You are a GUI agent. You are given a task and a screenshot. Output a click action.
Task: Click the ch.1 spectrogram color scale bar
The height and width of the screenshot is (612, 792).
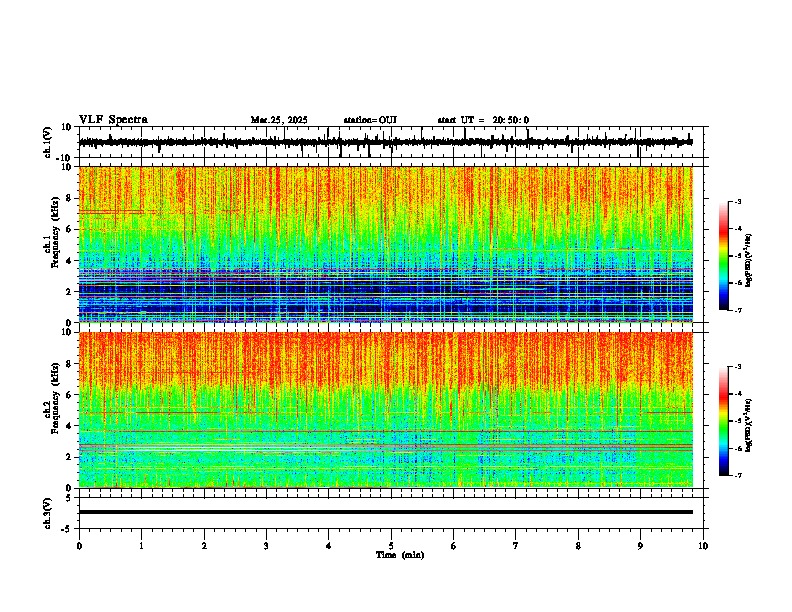(723, 256)
